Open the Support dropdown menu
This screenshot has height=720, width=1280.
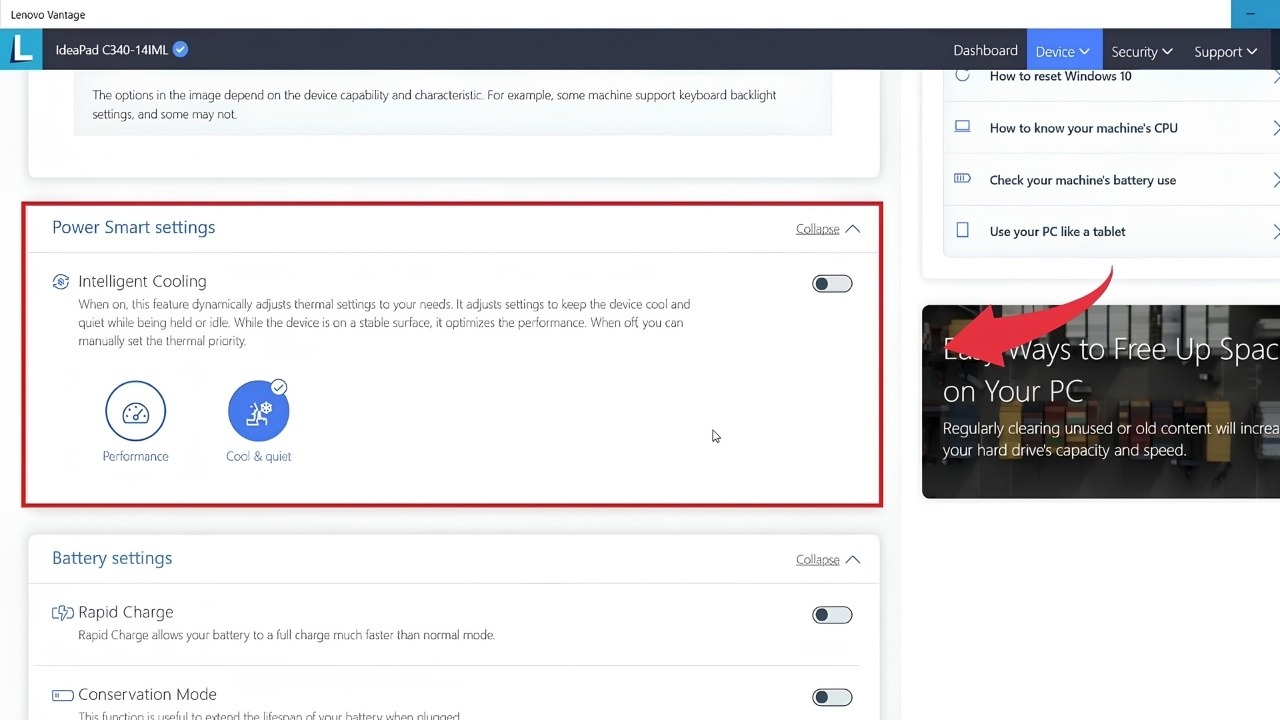coord(1225,51)
